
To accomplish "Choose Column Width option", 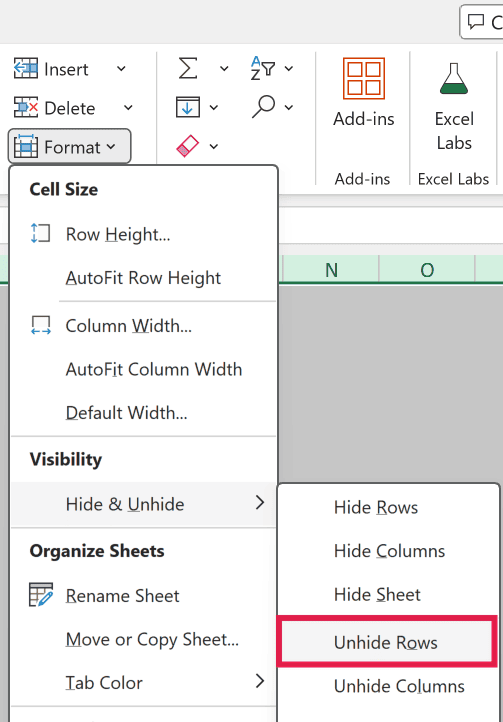I will point(143,326).
